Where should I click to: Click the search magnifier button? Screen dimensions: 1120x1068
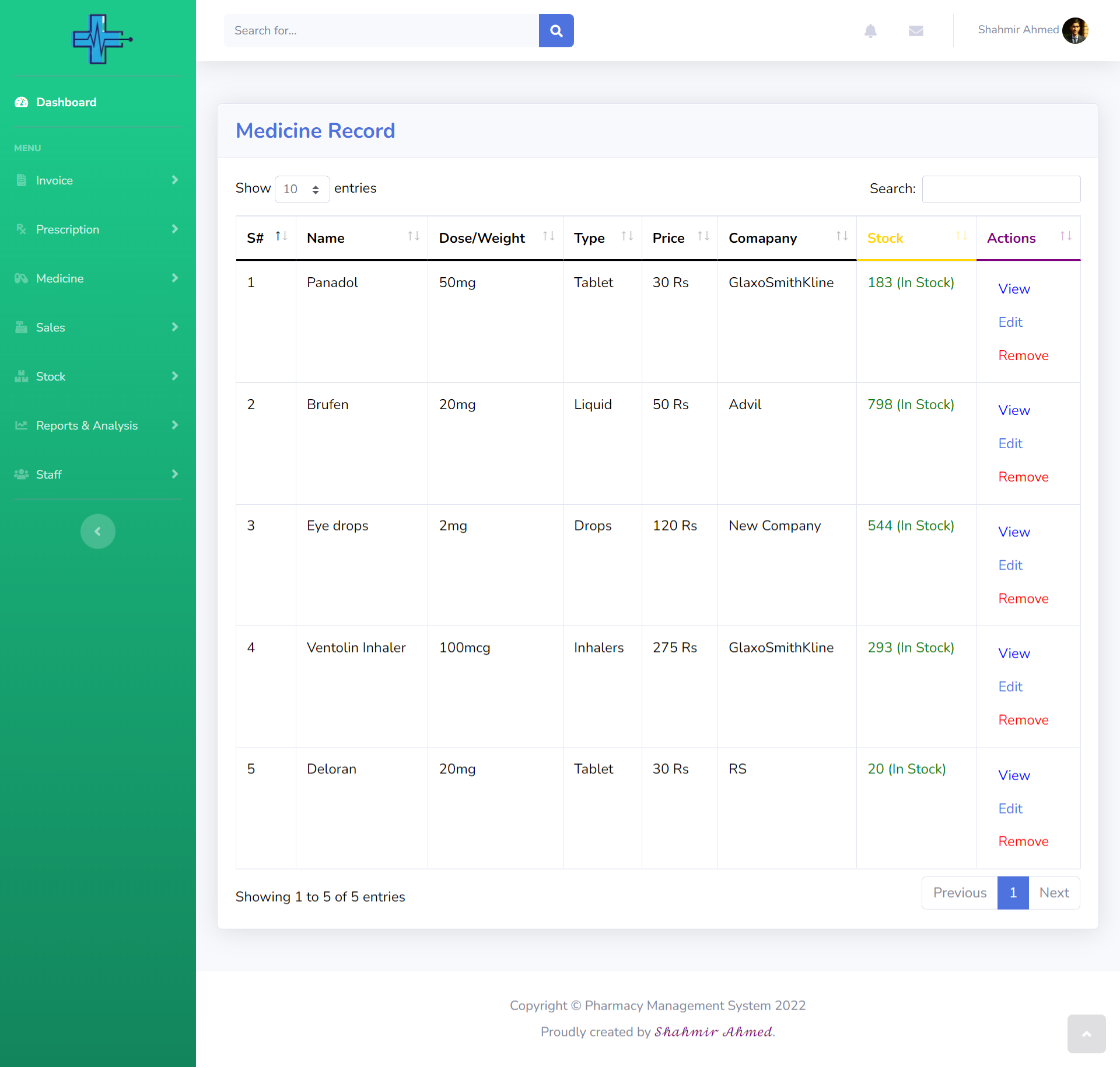[x=556, y=31]
